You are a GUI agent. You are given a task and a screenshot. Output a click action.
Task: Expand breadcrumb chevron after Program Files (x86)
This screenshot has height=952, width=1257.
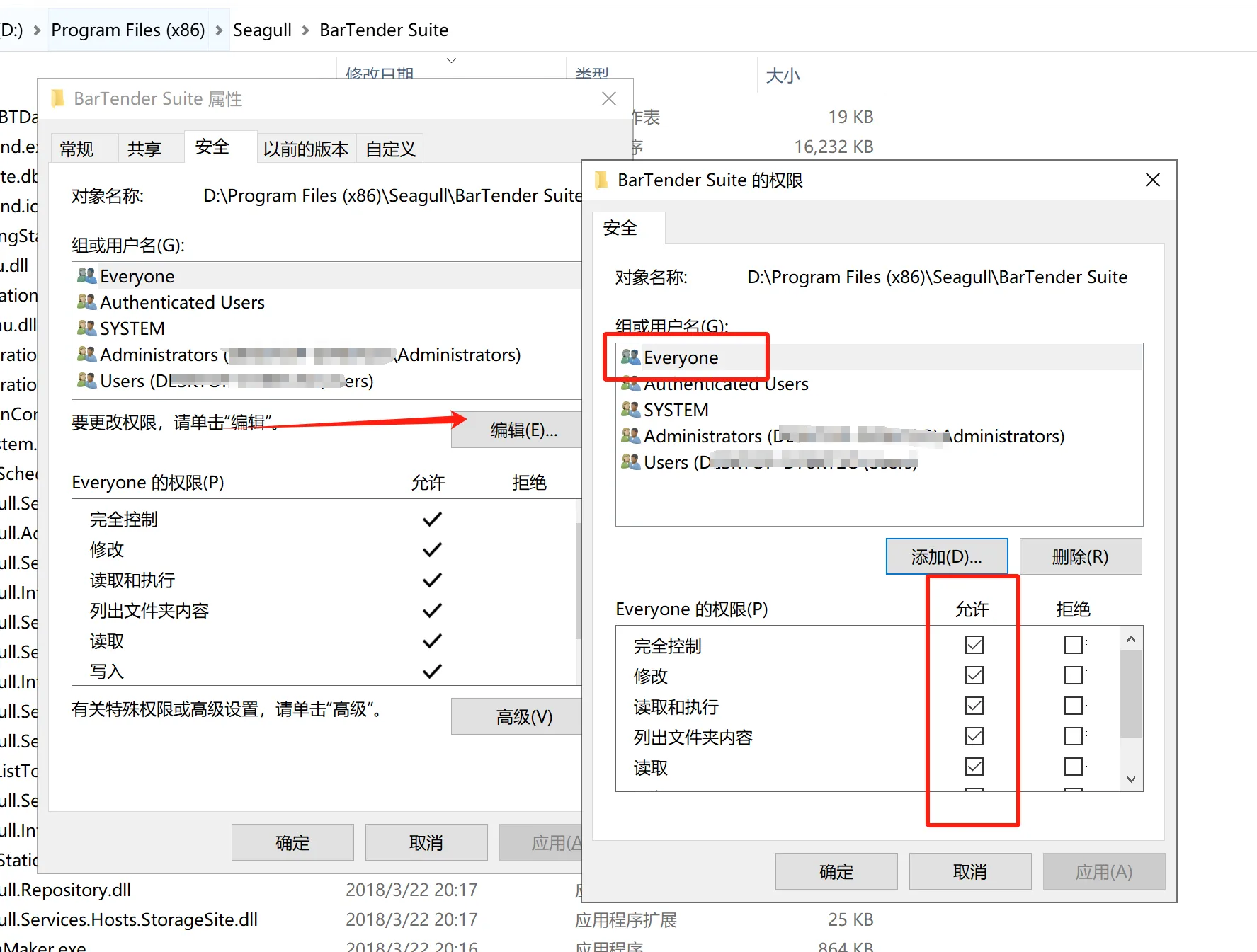coord(219,30)
